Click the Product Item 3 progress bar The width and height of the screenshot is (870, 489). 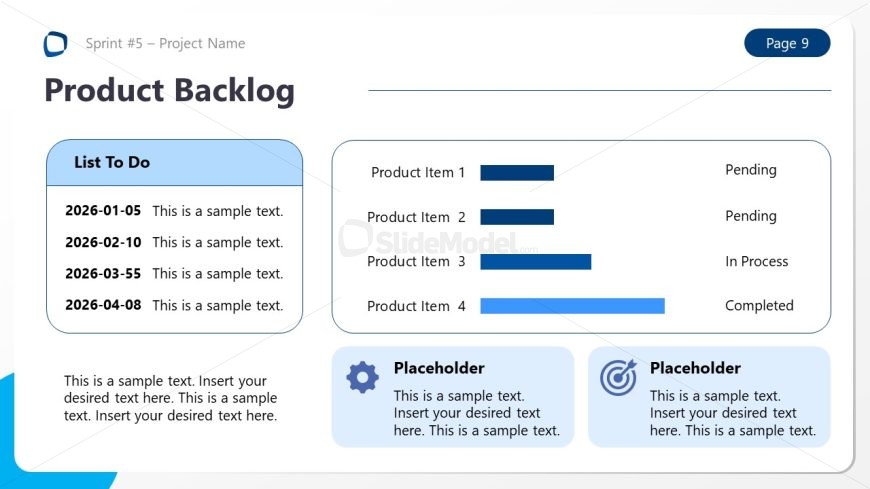pyautogui.click(x=536, y=261)
